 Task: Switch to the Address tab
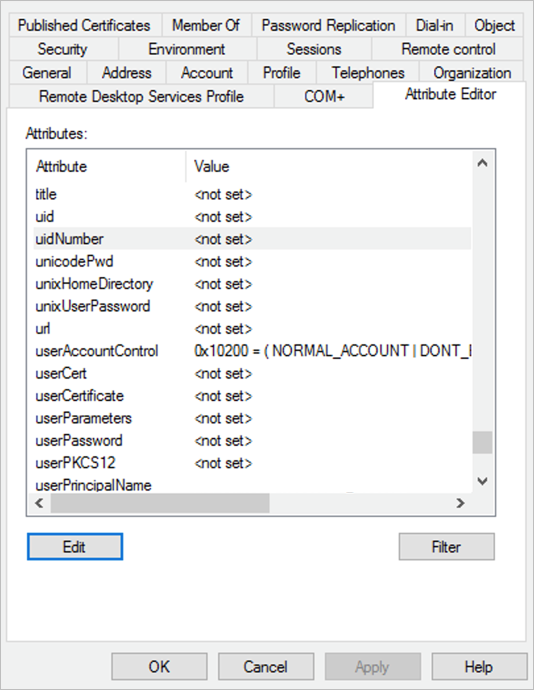pyautogui.click(x=126, y=73)
